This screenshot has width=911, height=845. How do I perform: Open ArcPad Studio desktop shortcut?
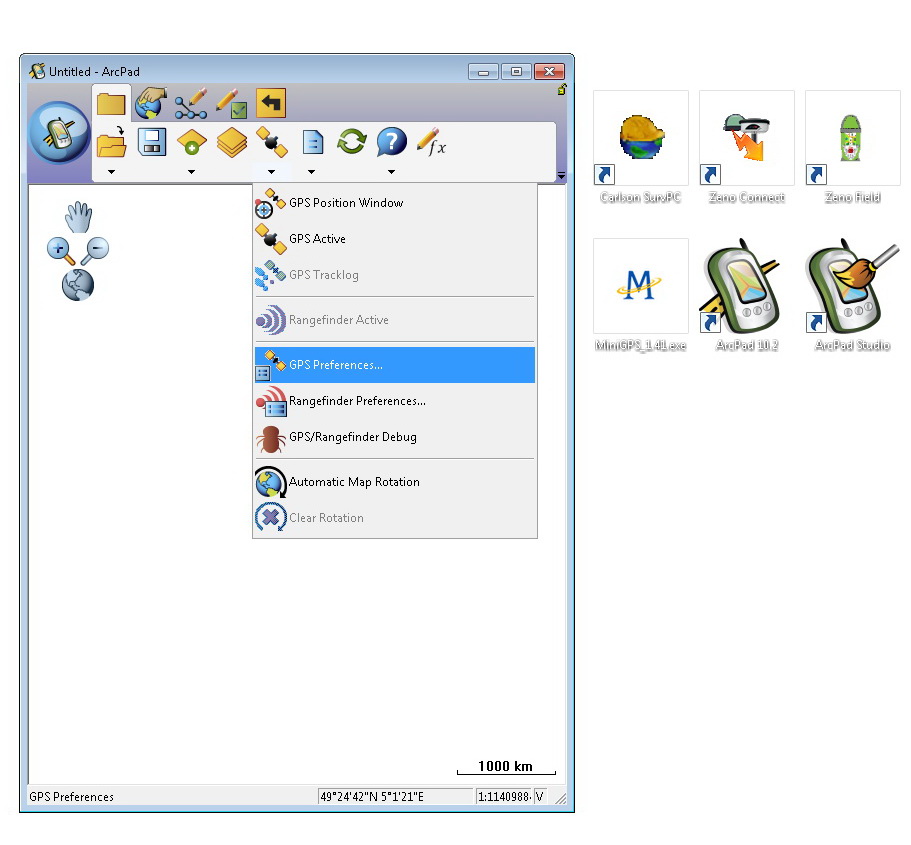852,295
